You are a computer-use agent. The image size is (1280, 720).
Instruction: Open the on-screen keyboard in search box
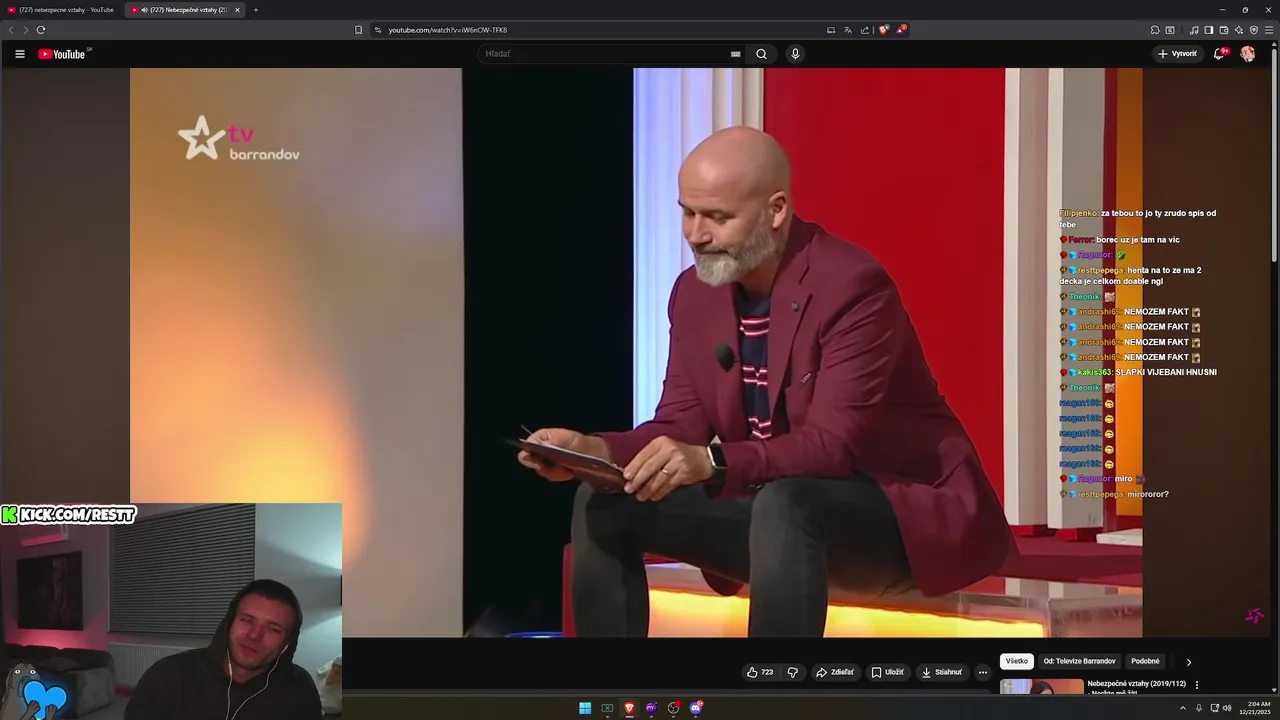pyautogui.click(x=736, y=54)
